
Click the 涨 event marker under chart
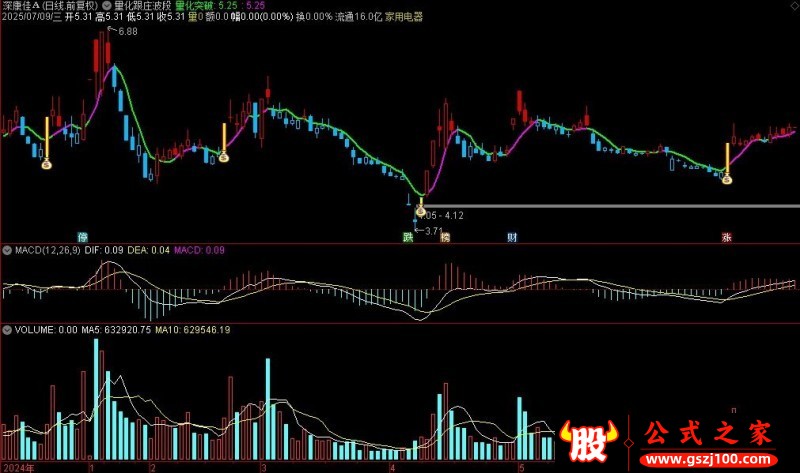click(x=726, y=237)
